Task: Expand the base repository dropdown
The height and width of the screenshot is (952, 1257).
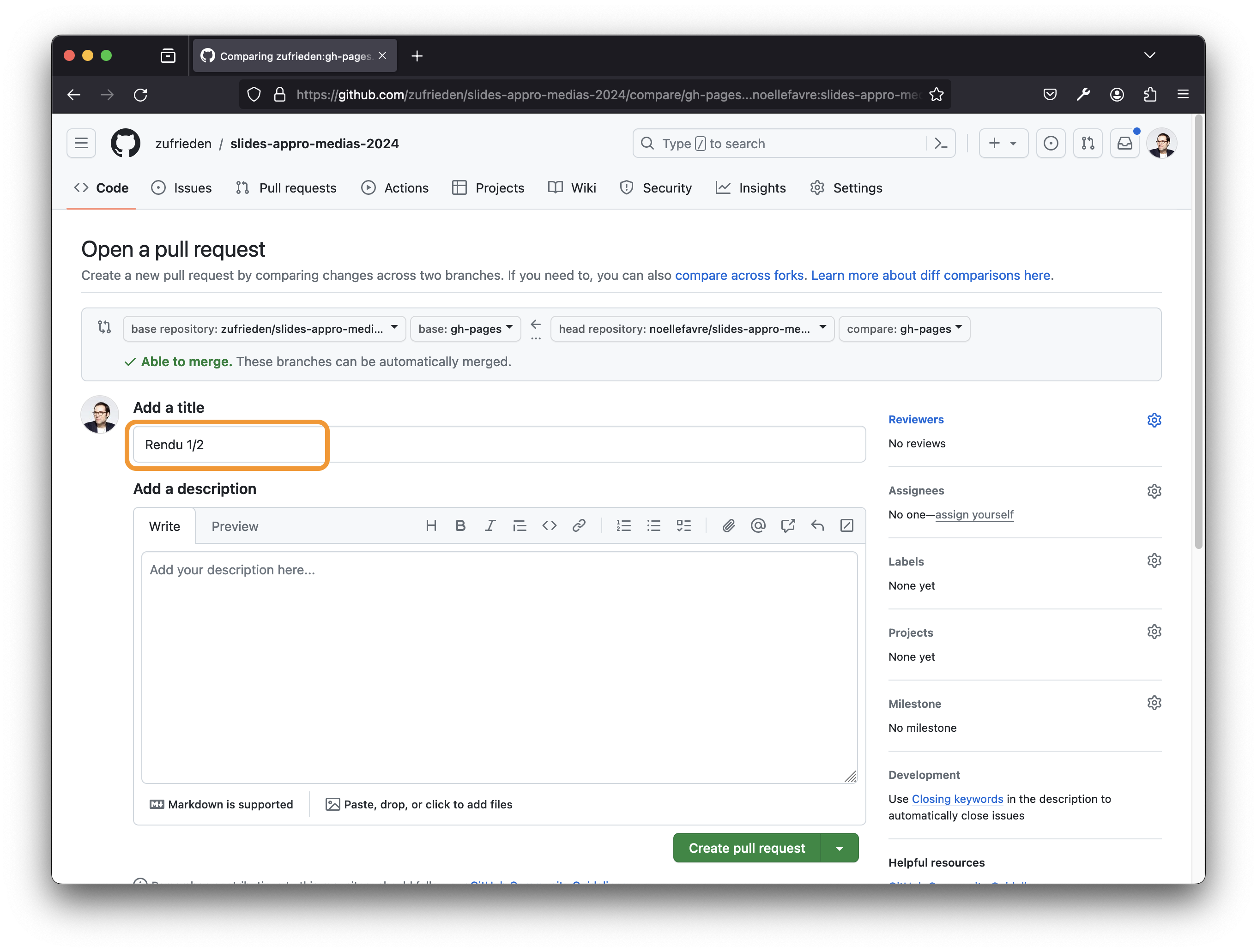Action: [264, 328]
